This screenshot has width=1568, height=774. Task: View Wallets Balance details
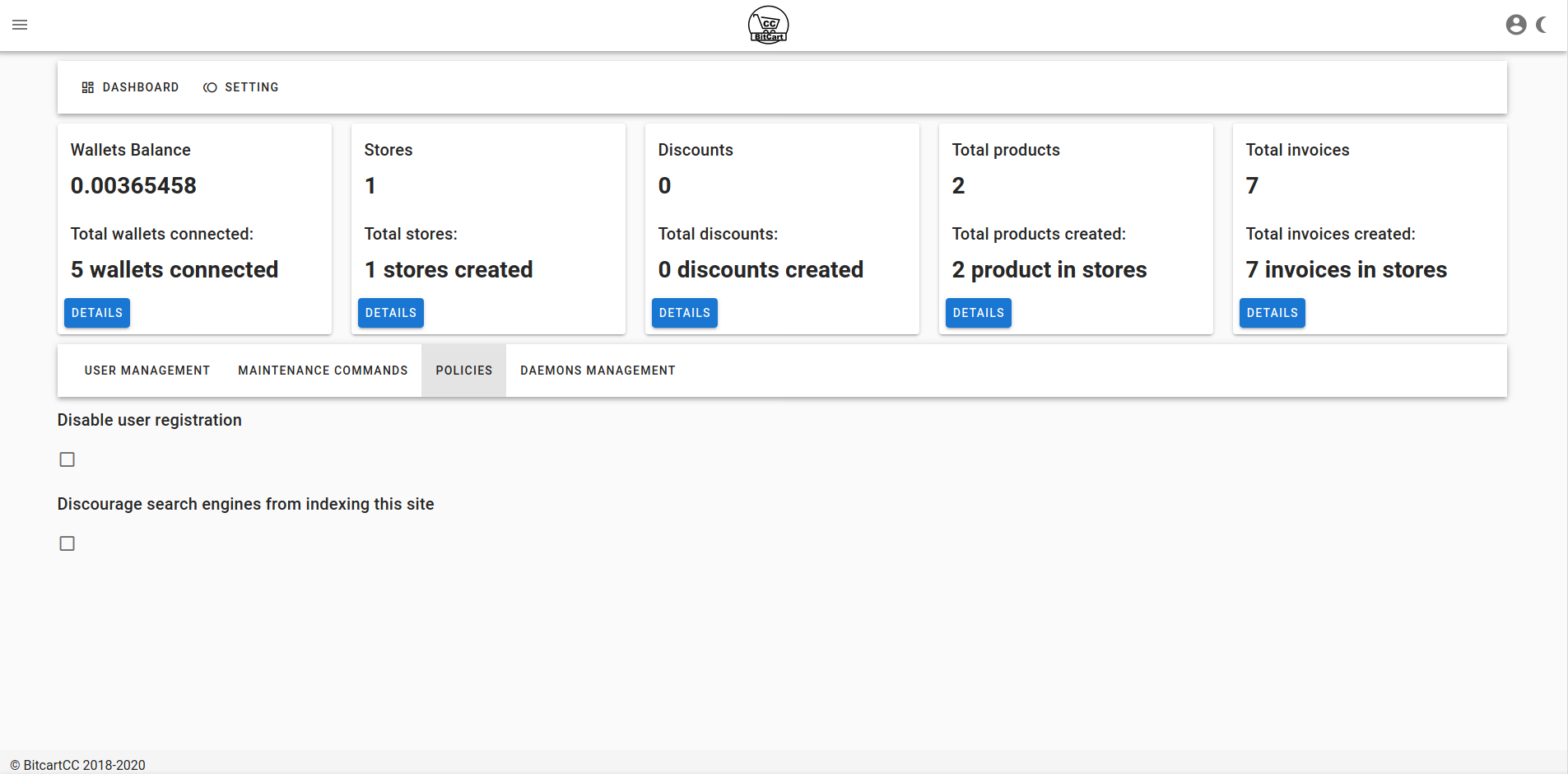(97, 313)
